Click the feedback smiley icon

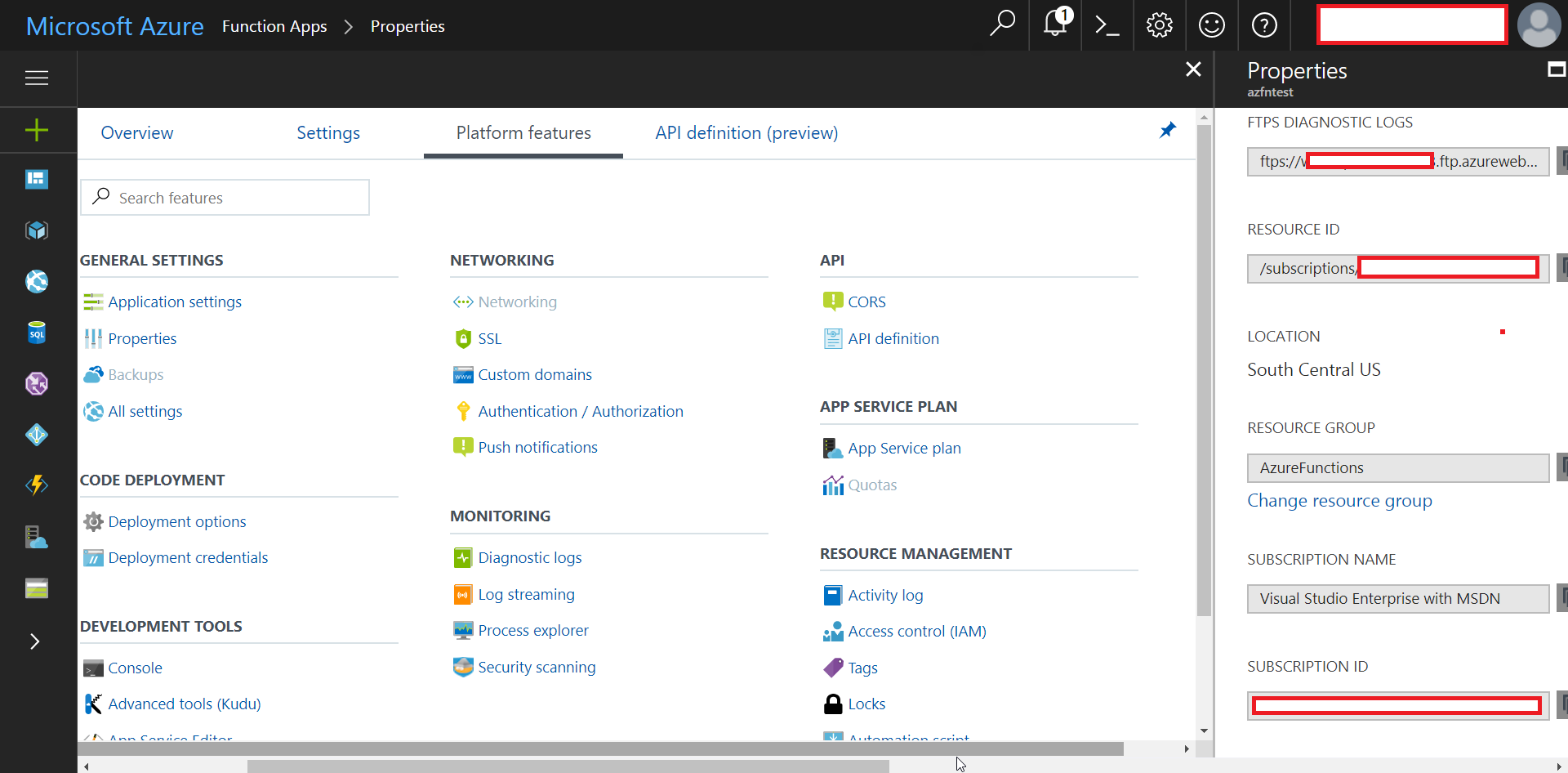click(1211, 25)
